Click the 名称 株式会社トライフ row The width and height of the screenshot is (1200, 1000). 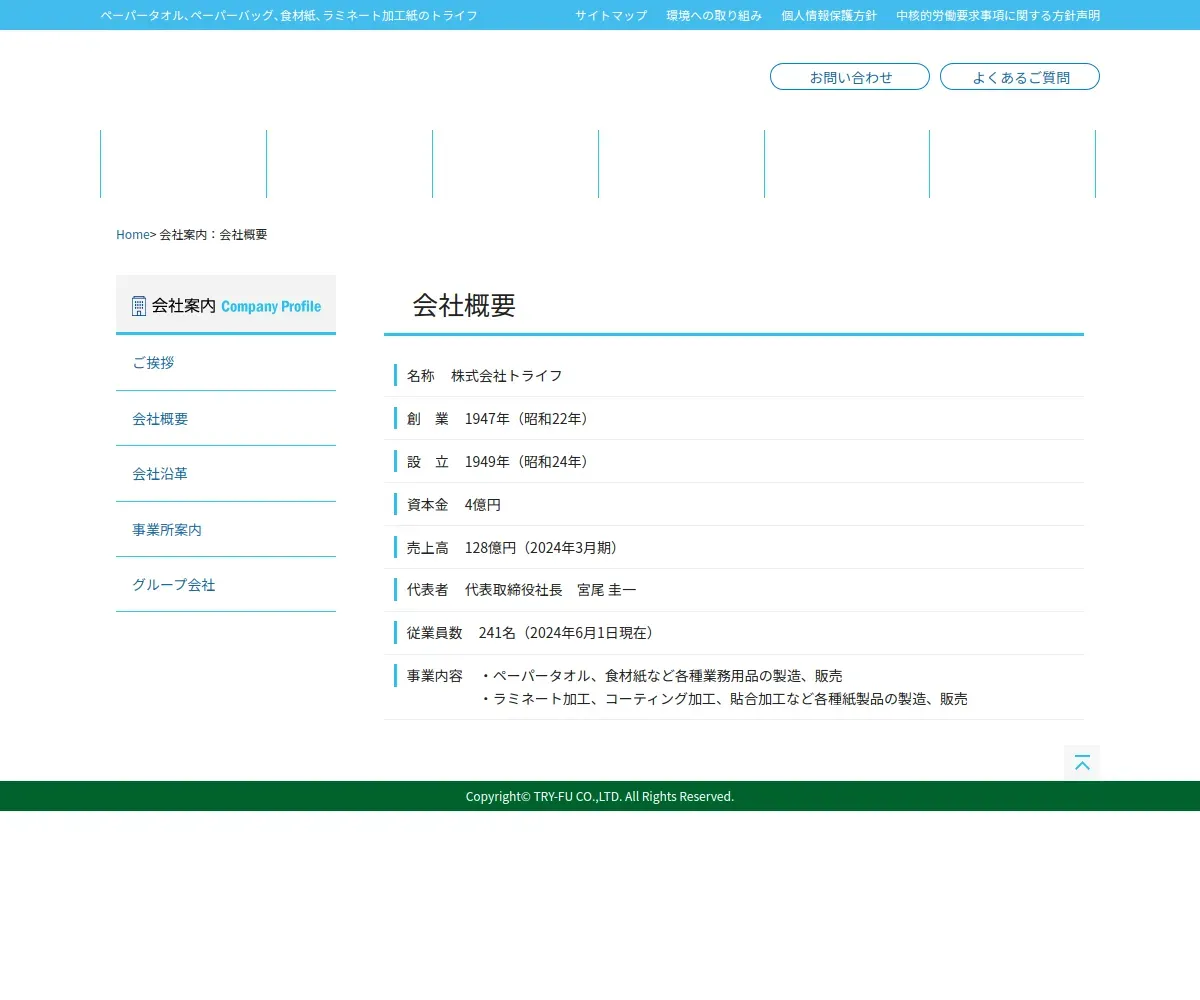click(734, 376)
